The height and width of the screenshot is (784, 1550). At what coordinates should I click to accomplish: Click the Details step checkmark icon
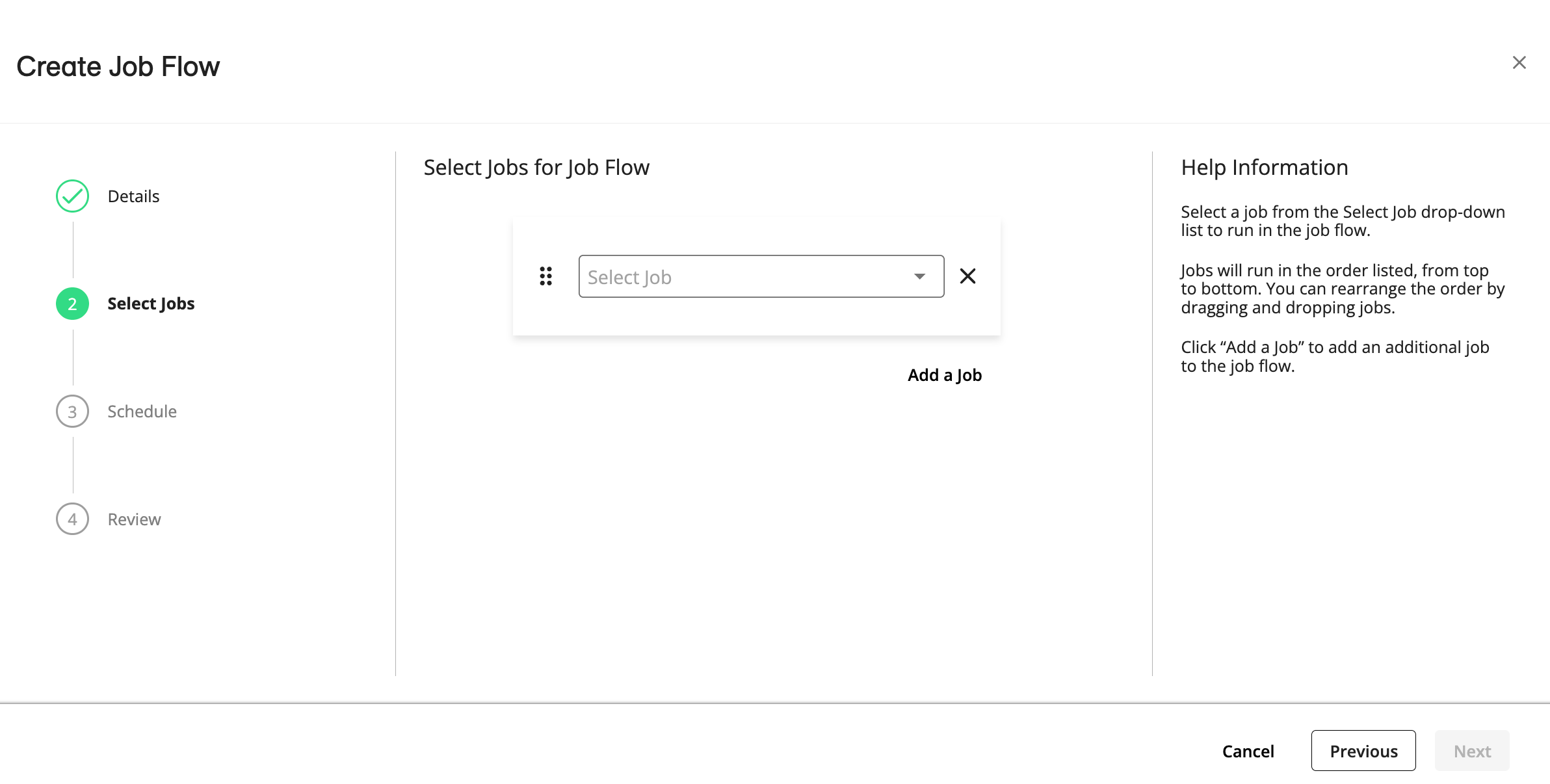pyautogui.click(x=72, y=196)
